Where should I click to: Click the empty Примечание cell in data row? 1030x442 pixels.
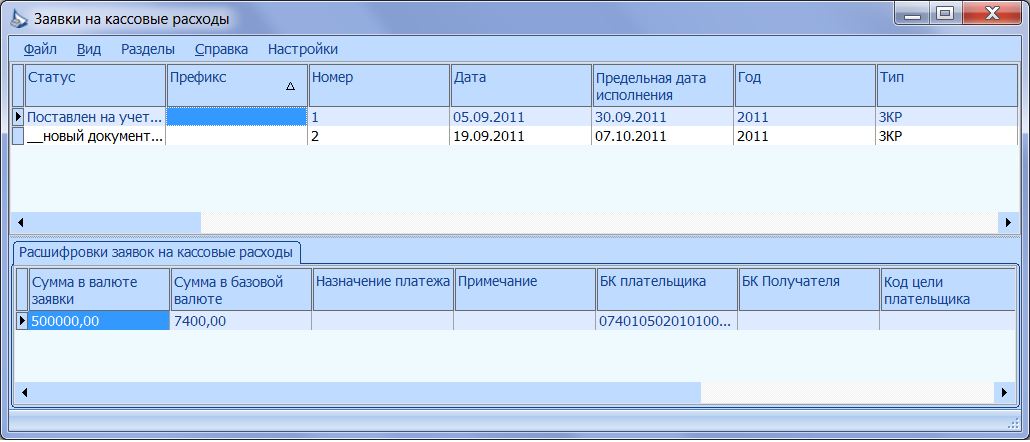(x=525, y=320)
